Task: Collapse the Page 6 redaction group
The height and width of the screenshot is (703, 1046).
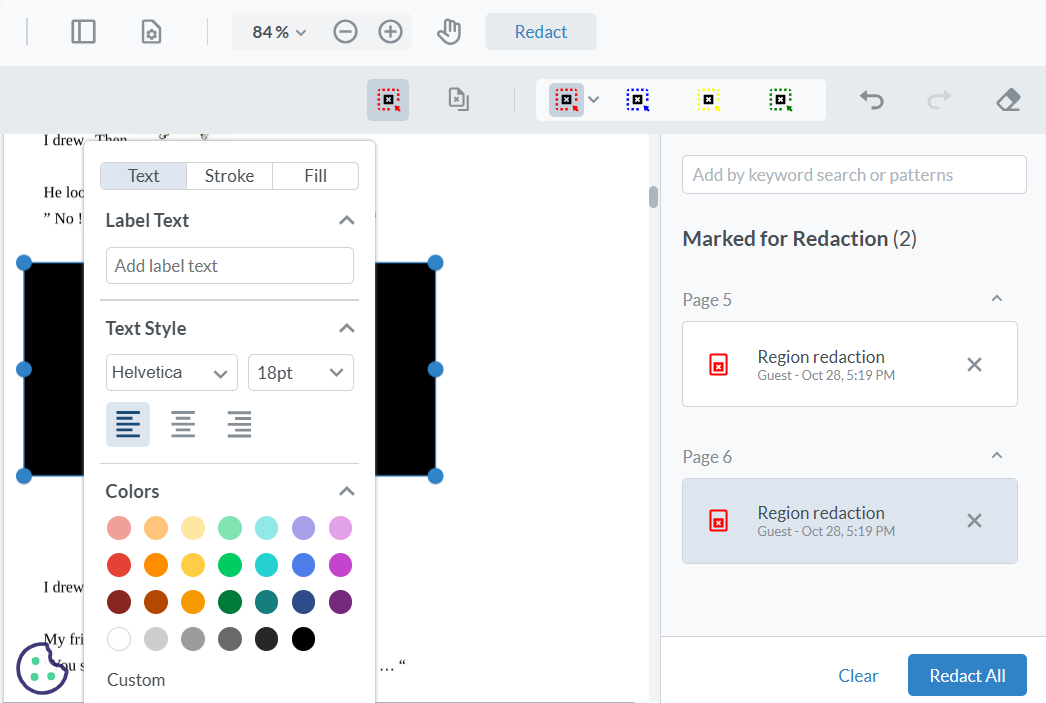Action: pos(996,455)
